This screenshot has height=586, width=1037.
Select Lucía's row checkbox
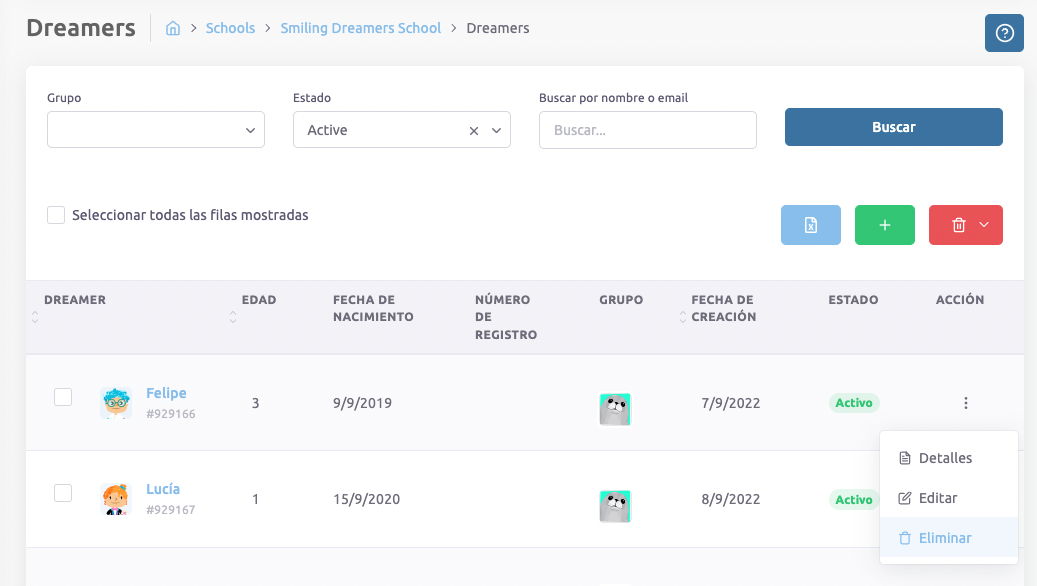[x=63, y=493]
